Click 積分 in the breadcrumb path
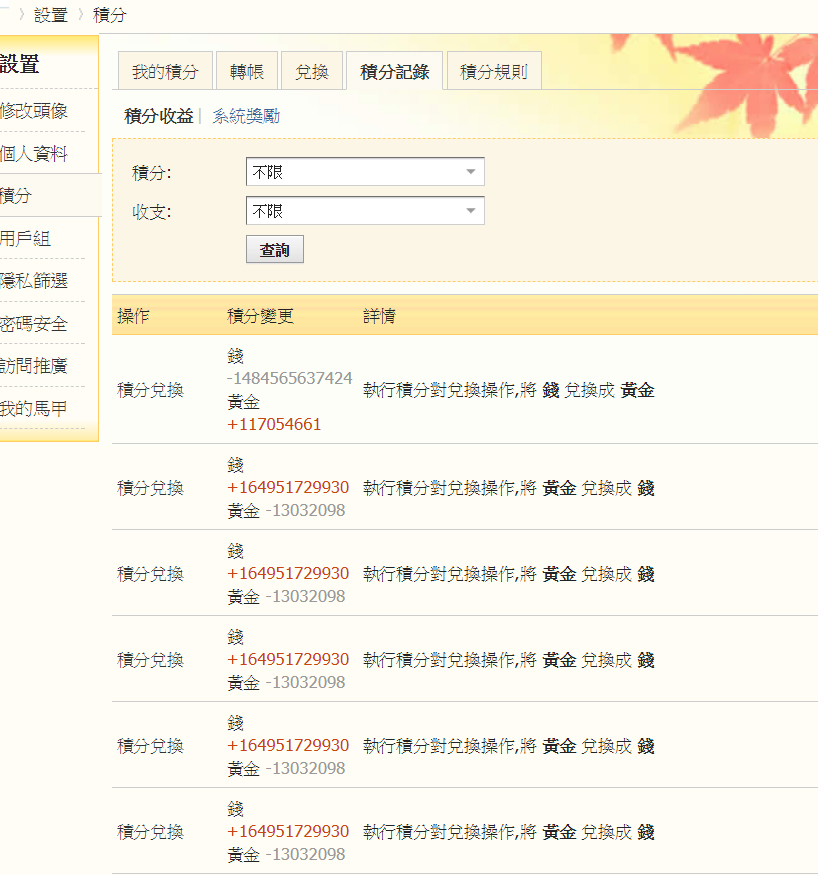818x875 pixels. (x=110, y=15)
